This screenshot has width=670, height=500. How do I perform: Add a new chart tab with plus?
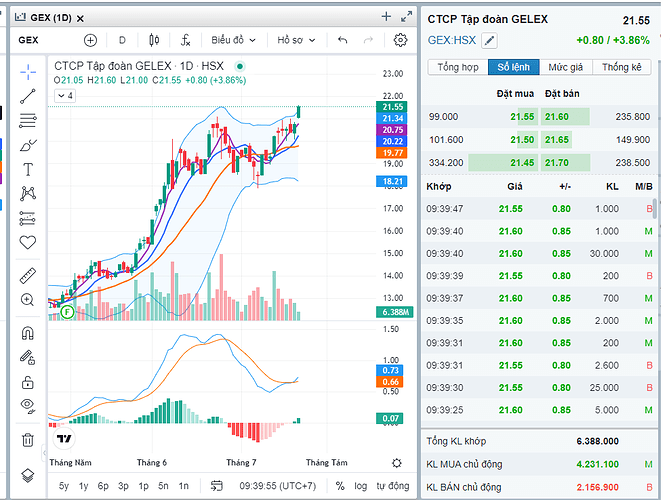[386, 17]
